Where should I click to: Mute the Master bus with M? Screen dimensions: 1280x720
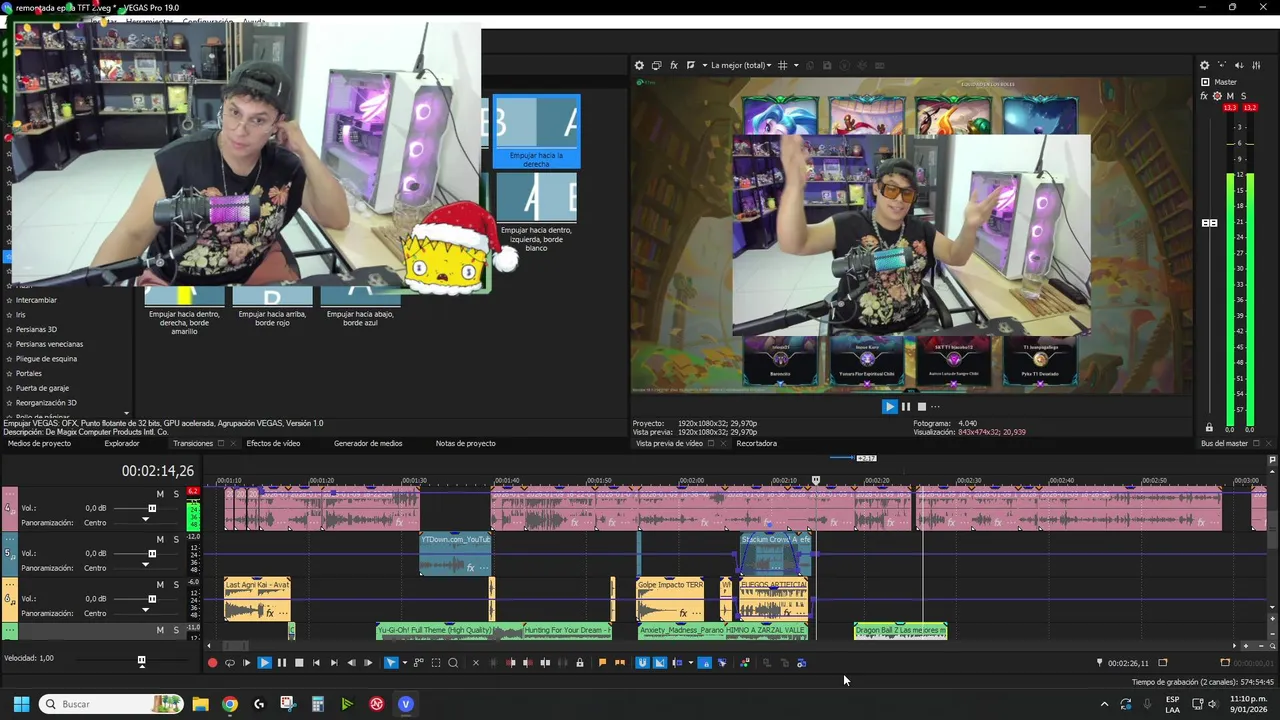1230,96
